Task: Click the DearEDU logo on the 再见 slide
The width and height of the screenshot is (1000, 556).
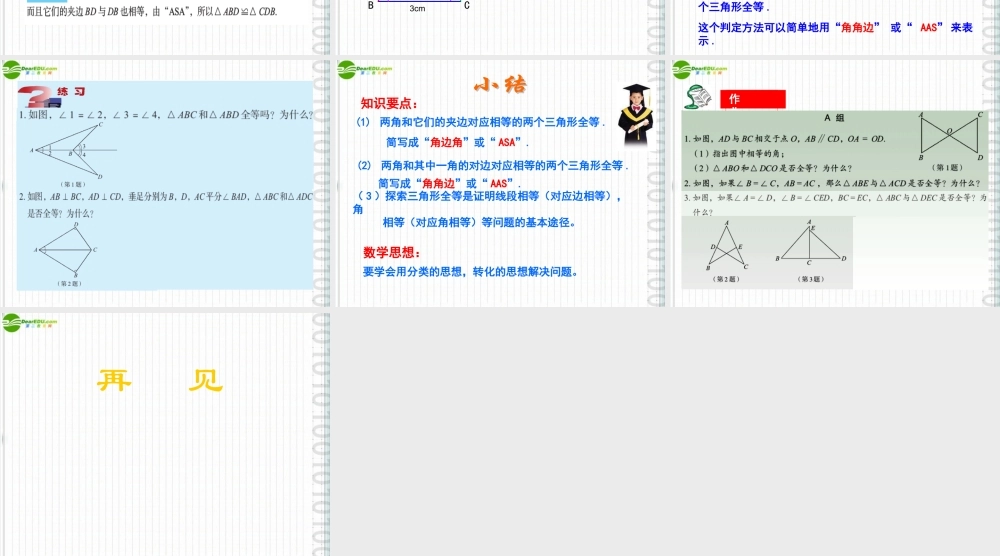Action: [29, 323]
